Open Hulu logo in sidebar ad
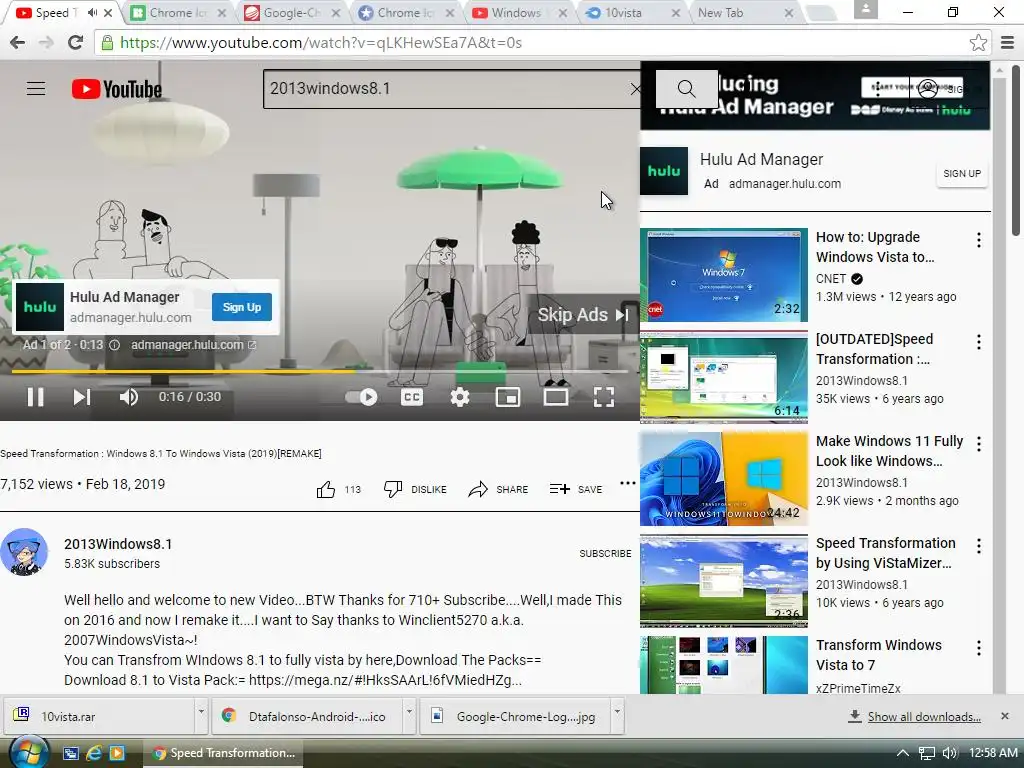This screenshot has width=1024, height=768. coord(664,171)
